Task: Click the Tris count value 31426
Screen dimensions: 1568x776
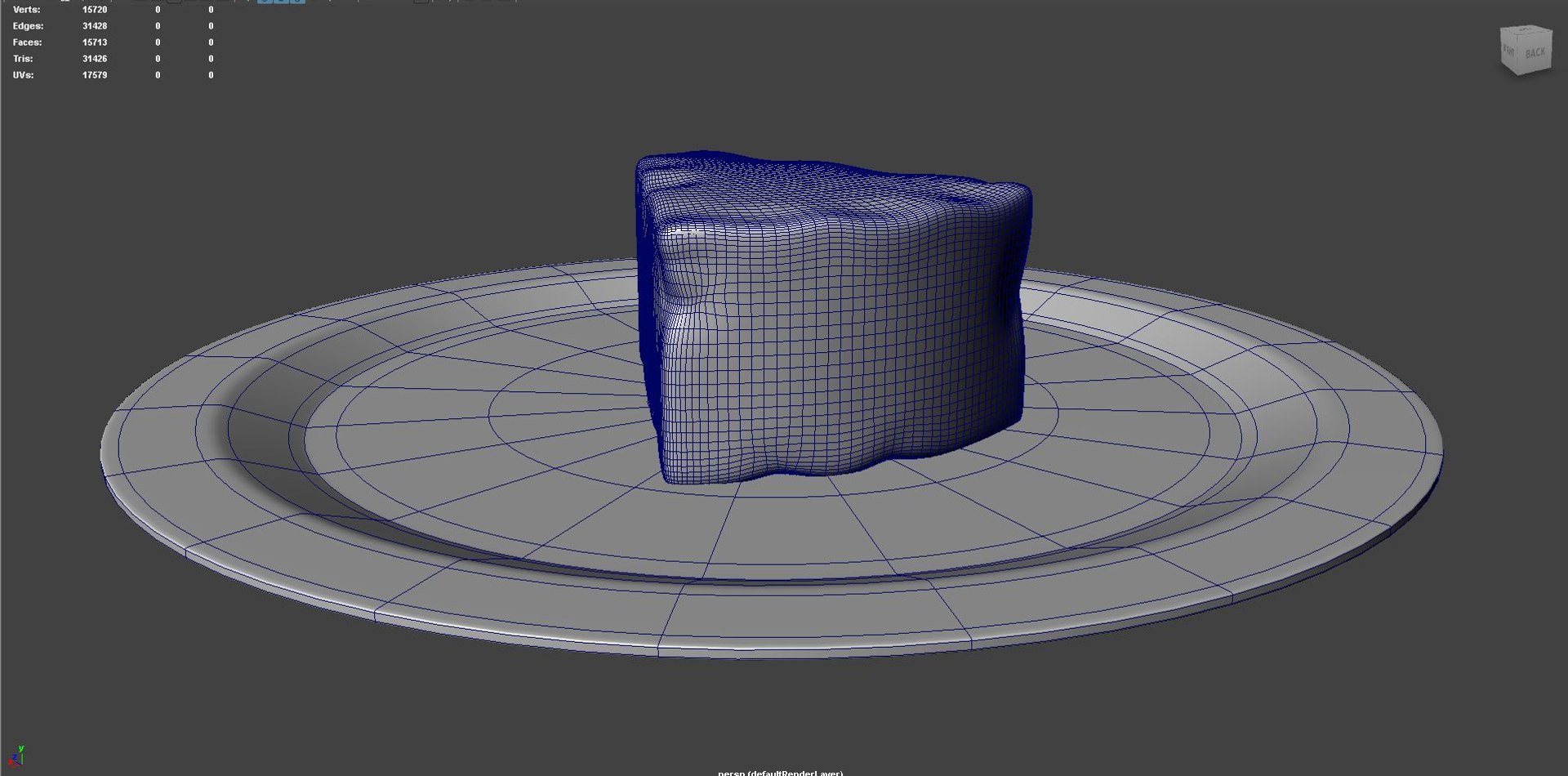Action: (x=95, y=59)
